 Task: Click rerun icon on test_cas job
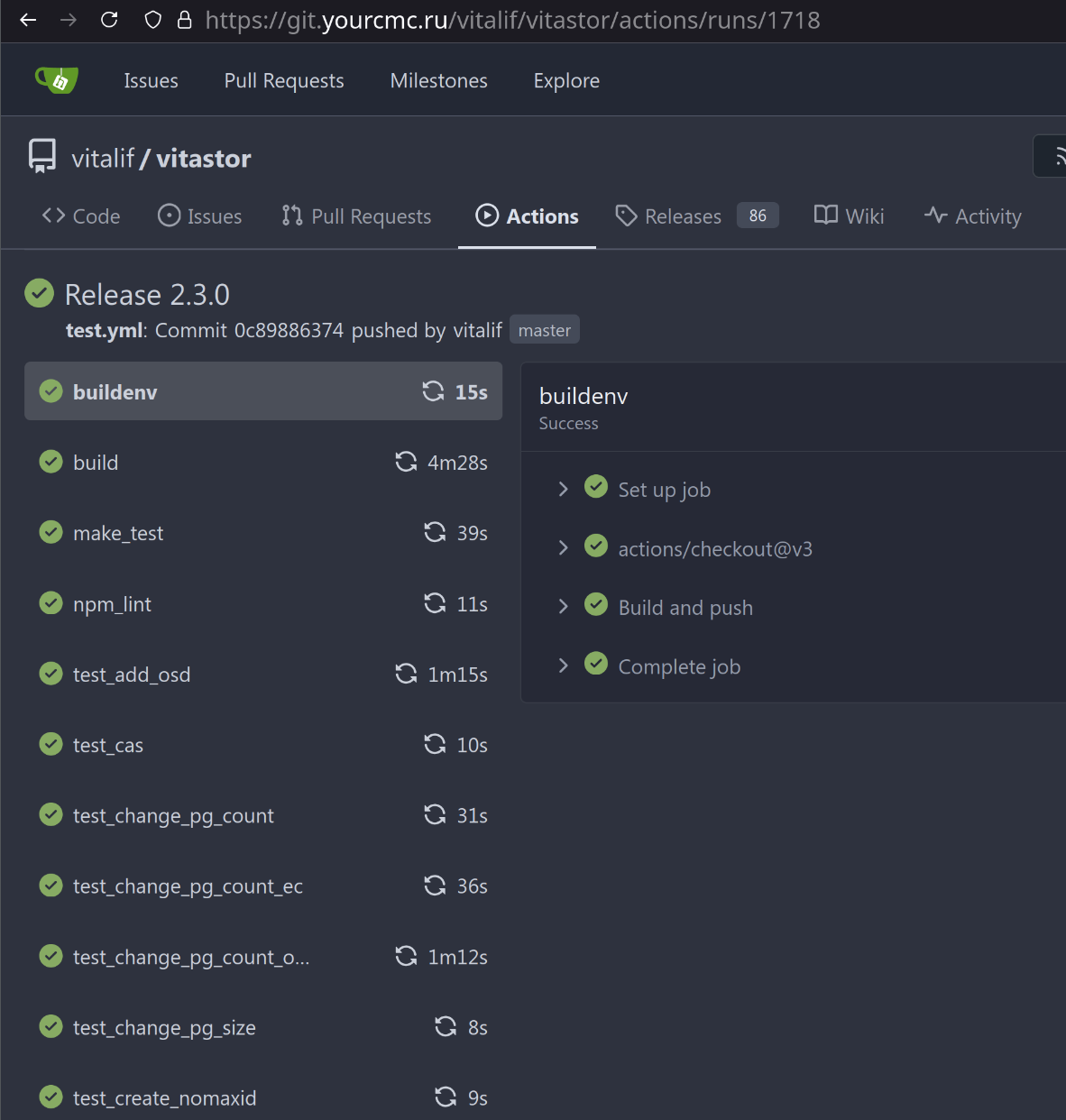click(435, 744)
